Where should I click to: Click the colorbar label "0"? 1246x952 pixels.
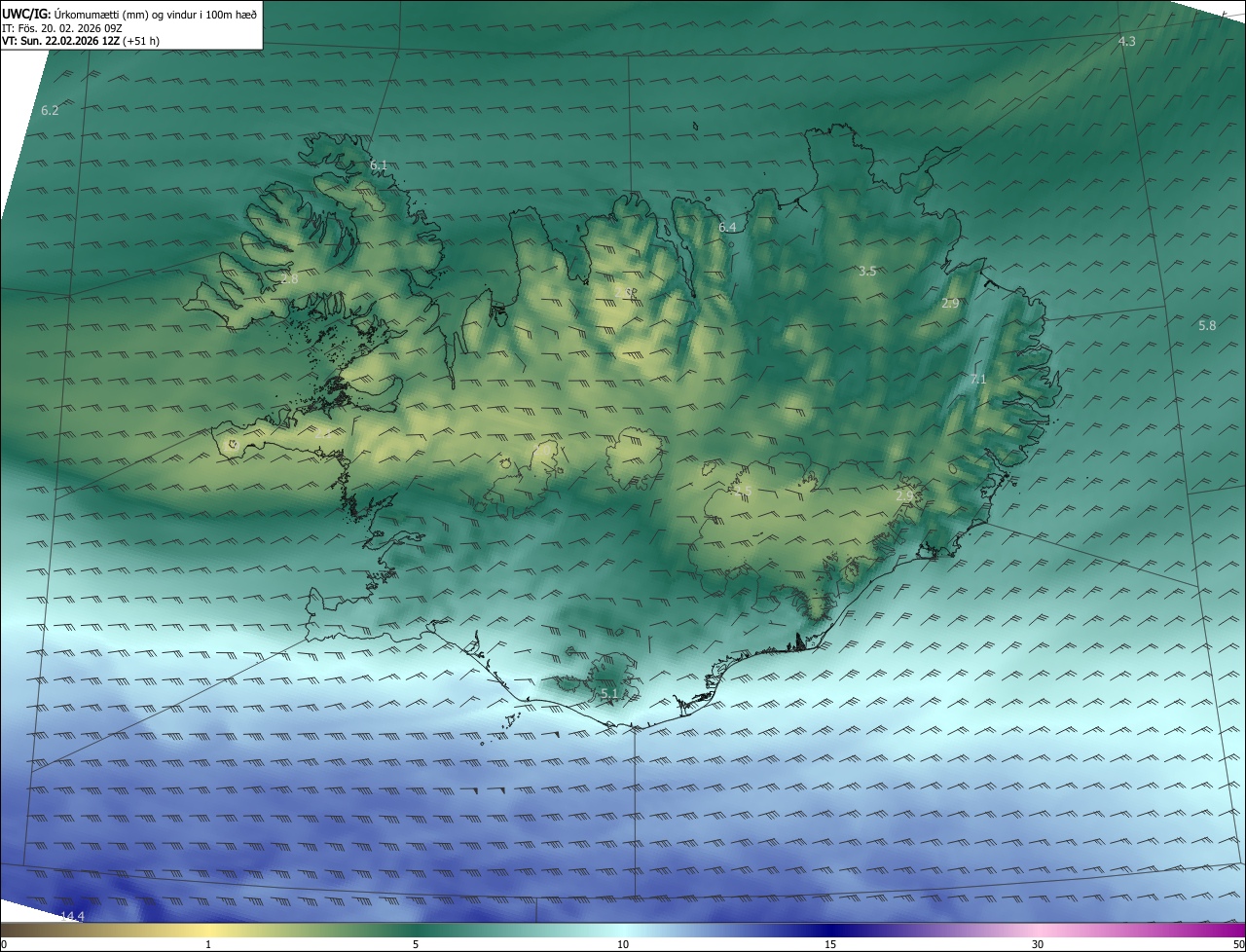4,944
